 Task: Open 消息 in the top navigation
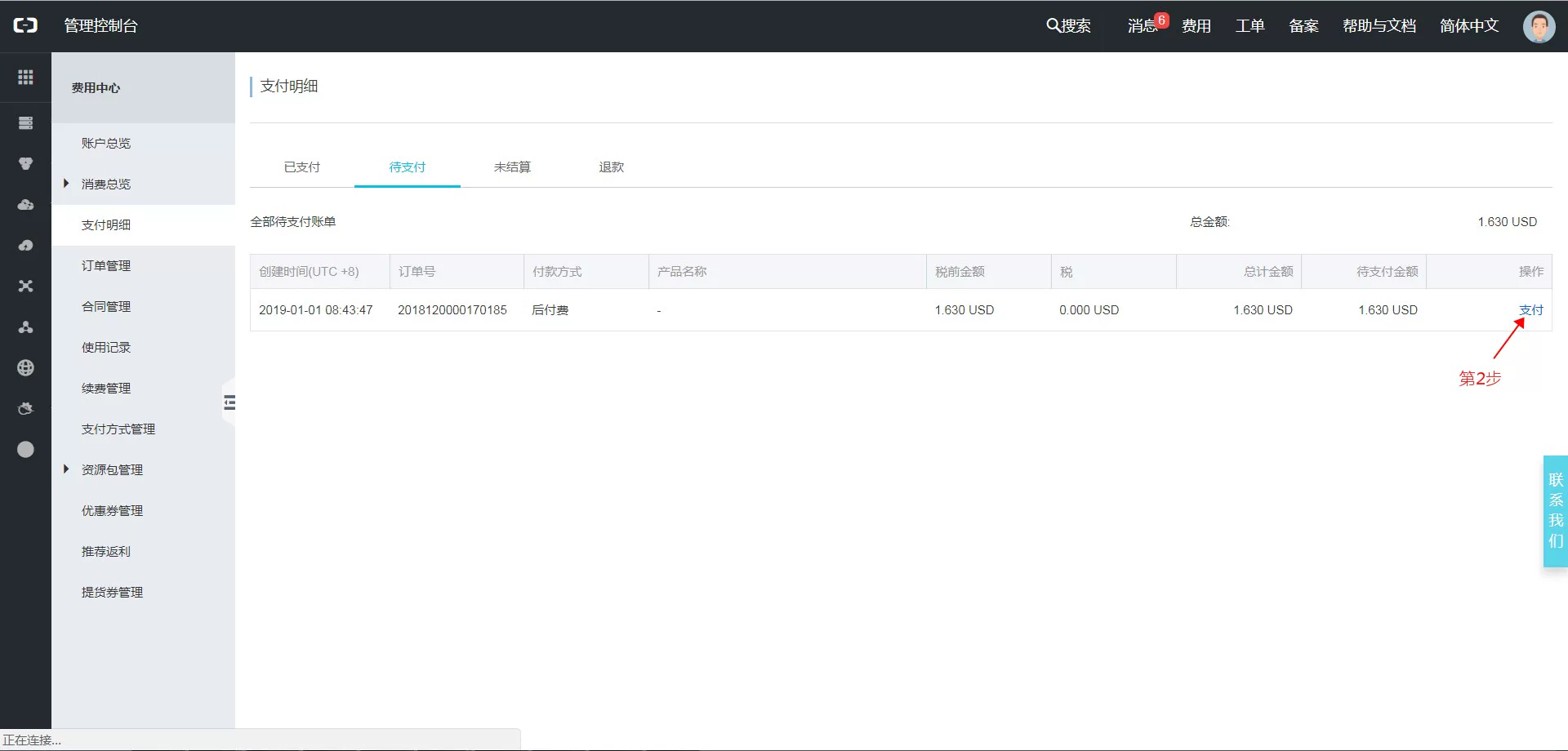tap(1143, 26)
